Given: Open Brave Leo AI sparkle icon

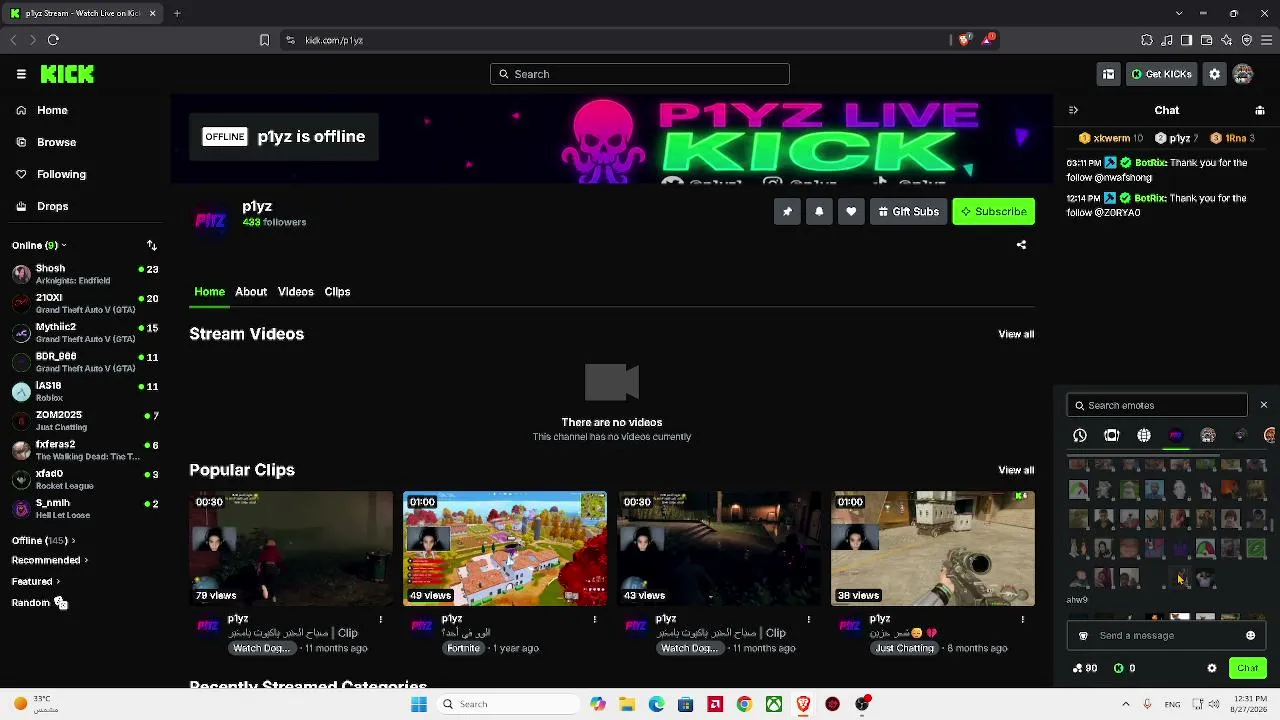Looking at the screenshot, I should 1227,40.
